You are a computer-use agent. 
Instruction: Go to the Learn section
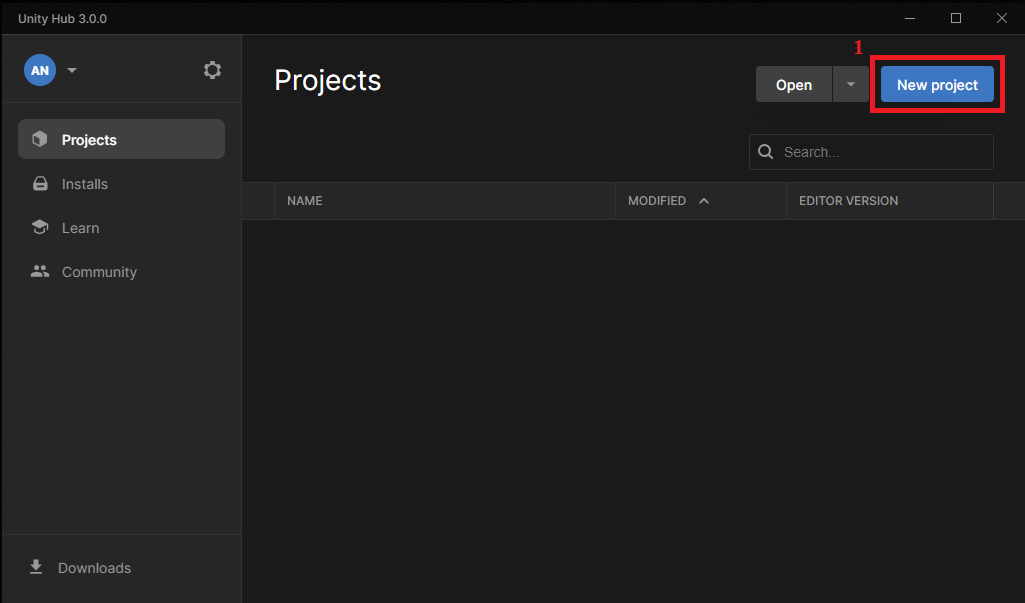click(122, 228)
